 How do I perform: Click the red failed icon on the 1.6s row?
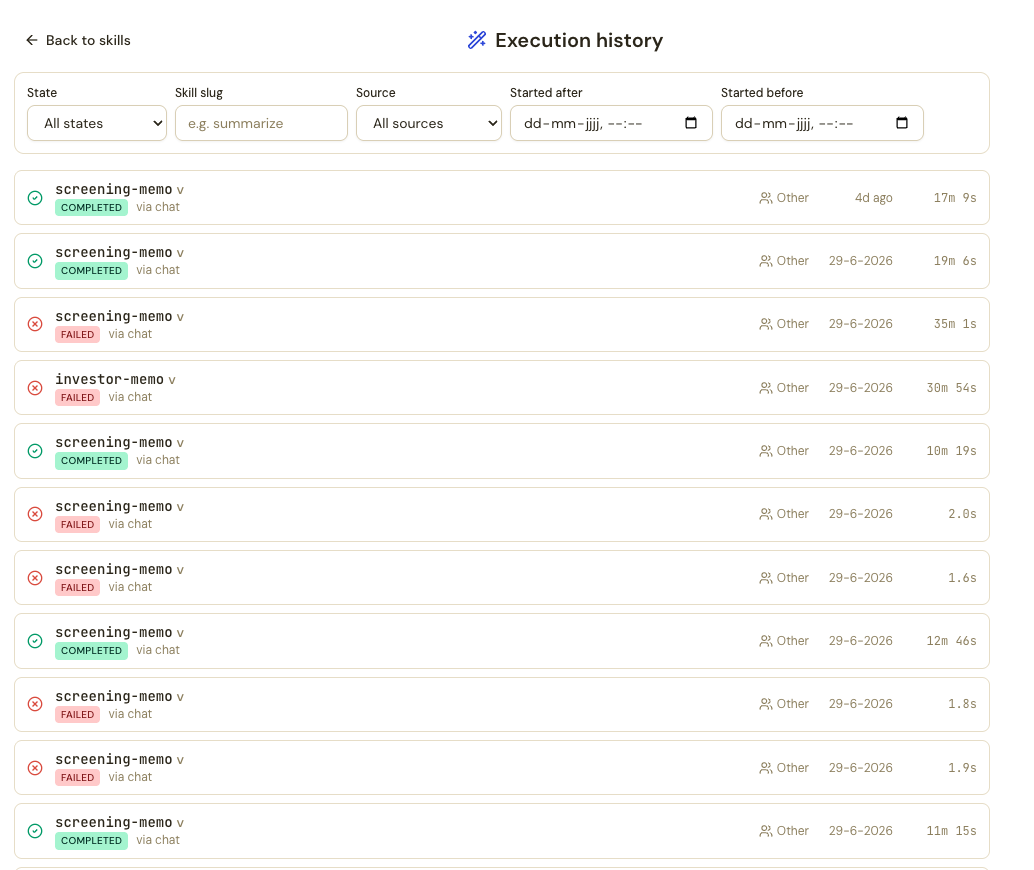[35, 578]
